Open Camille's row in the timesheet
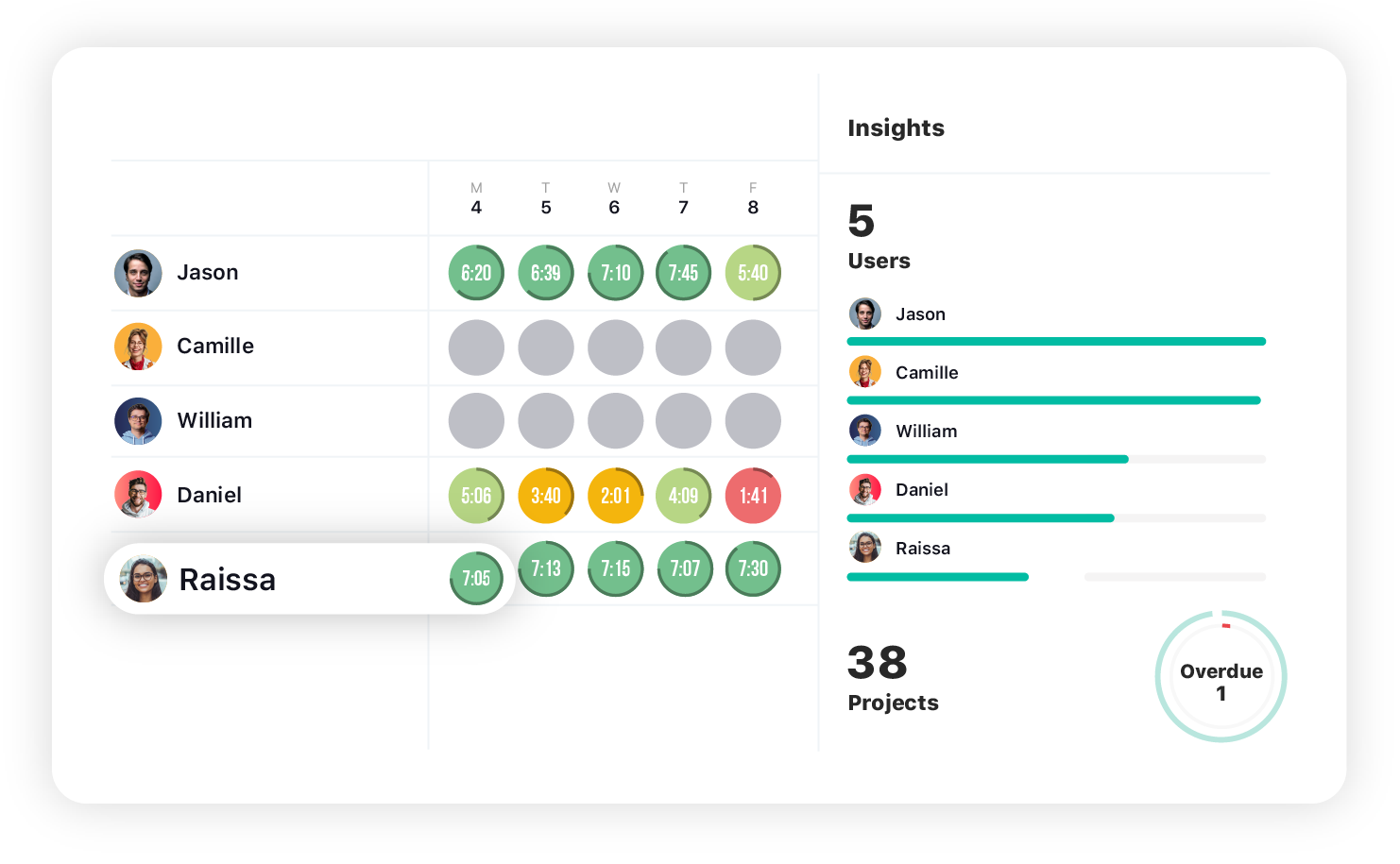This screenshot has height=864, width=1400. tap(464, 347)
